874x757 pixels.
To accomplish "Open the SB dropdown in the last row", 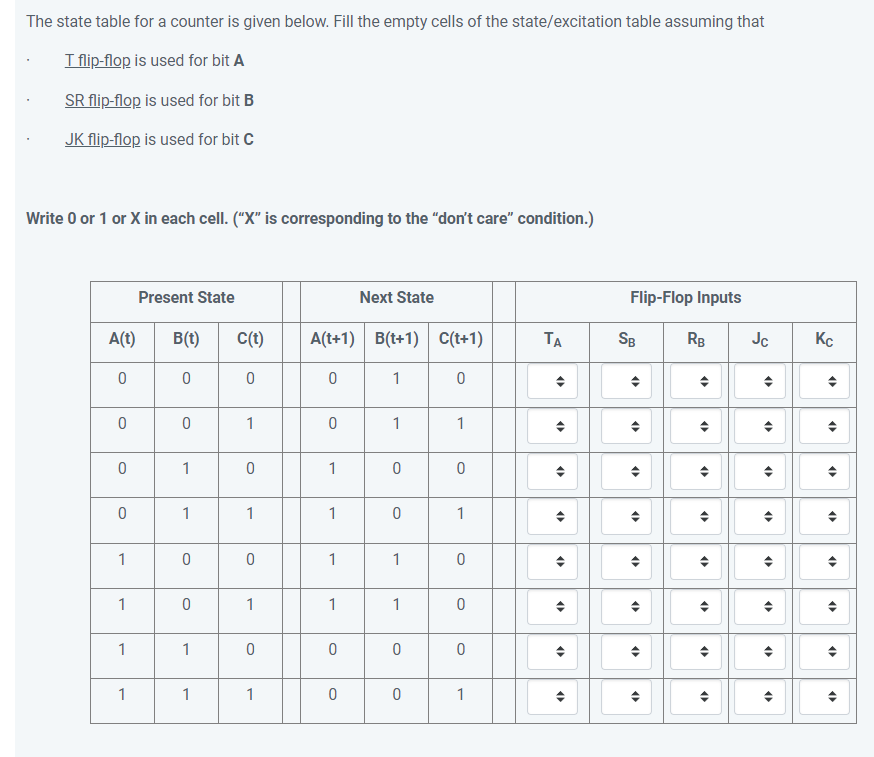I will click(625, 696).
